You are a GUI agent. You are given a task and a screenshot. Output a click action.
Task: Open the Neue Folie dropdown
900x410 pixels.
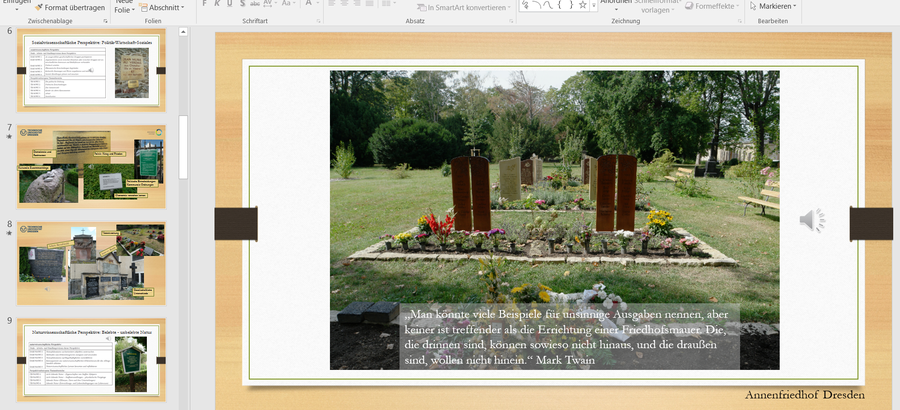125,6
